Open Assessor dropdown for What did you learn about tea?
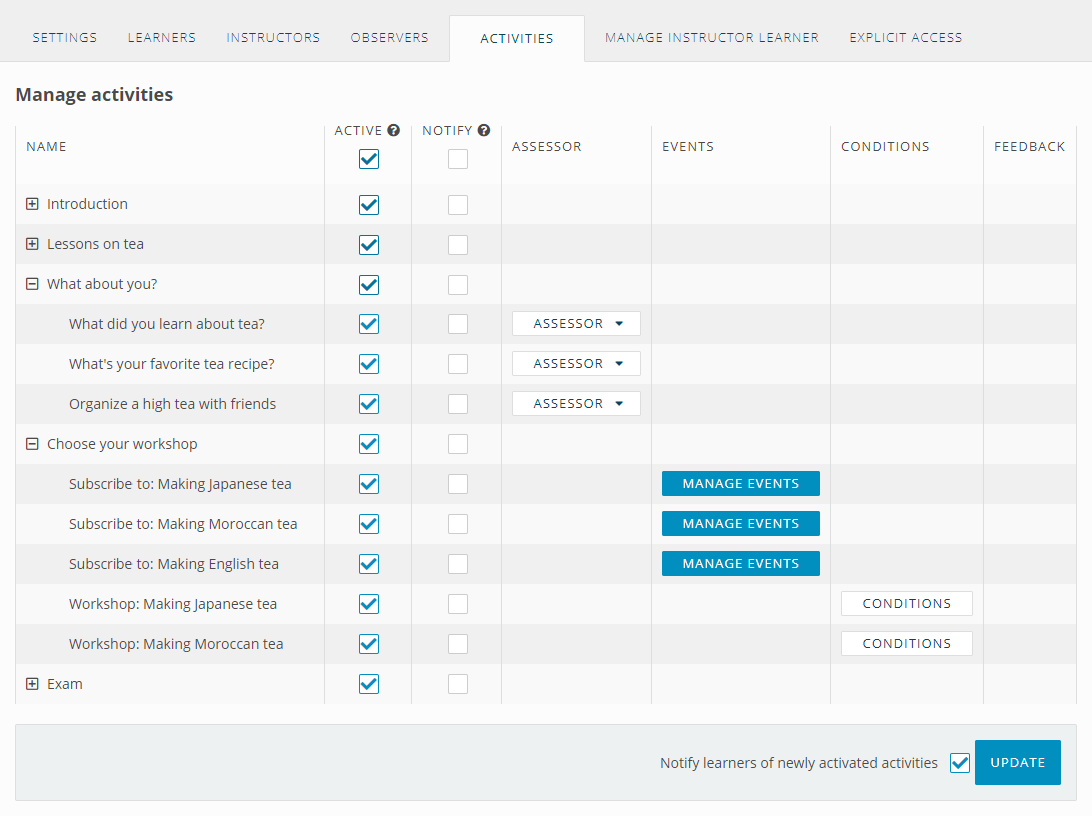This screenshot has width=1092, height=816. click(576, 324)
